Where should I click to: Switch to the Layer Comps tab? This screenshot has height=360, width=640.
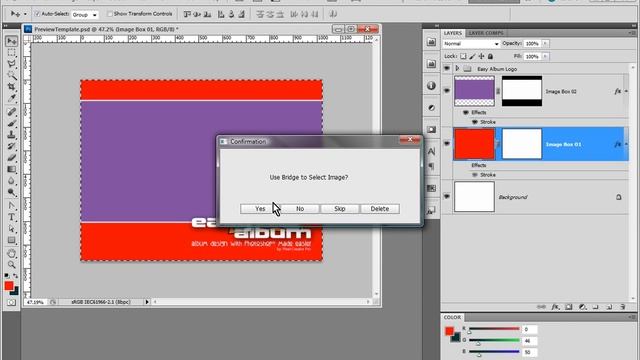tap(486, 33)
